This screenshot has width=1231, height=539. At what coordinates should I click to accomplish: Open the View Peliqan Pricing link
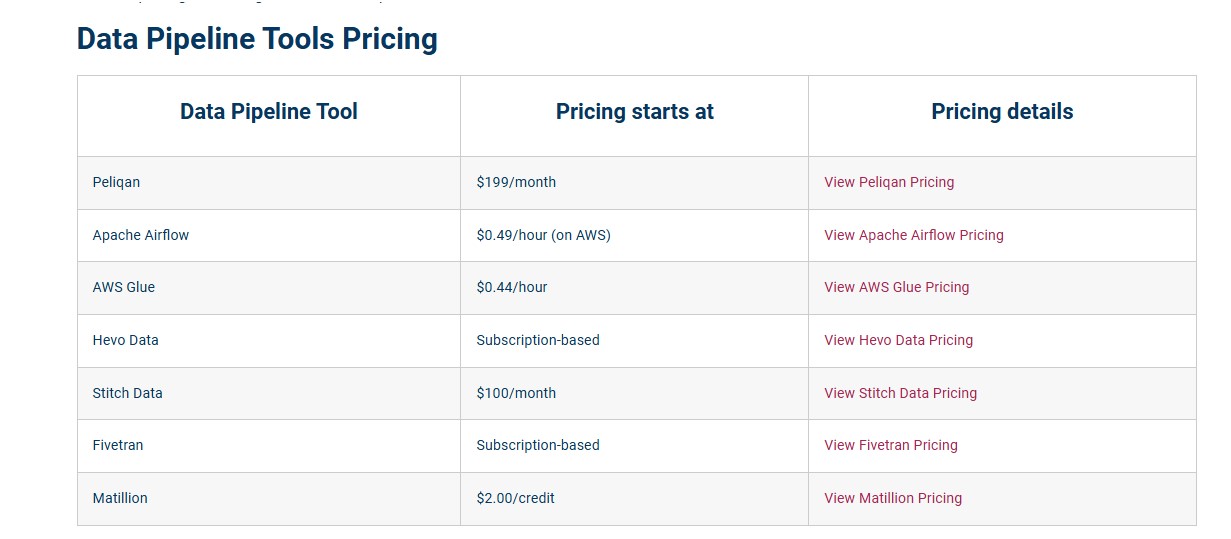point(889,182)
